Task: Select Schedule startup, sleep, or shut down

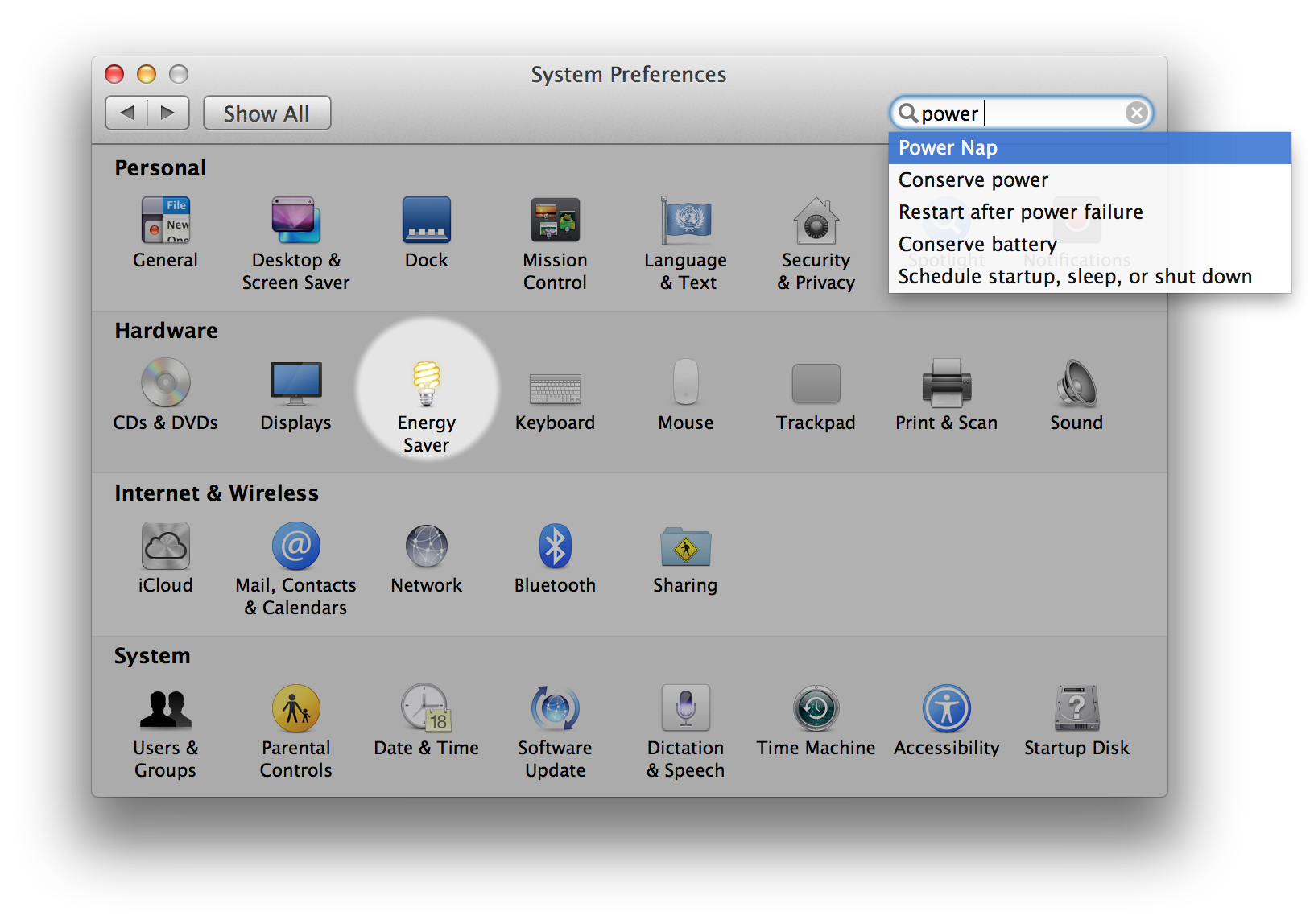Action: 1090,277
